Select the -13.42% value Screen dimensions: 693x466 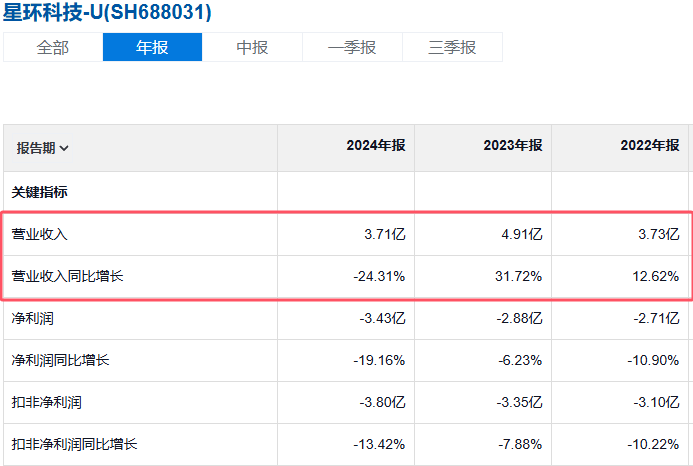coord(379,444)
